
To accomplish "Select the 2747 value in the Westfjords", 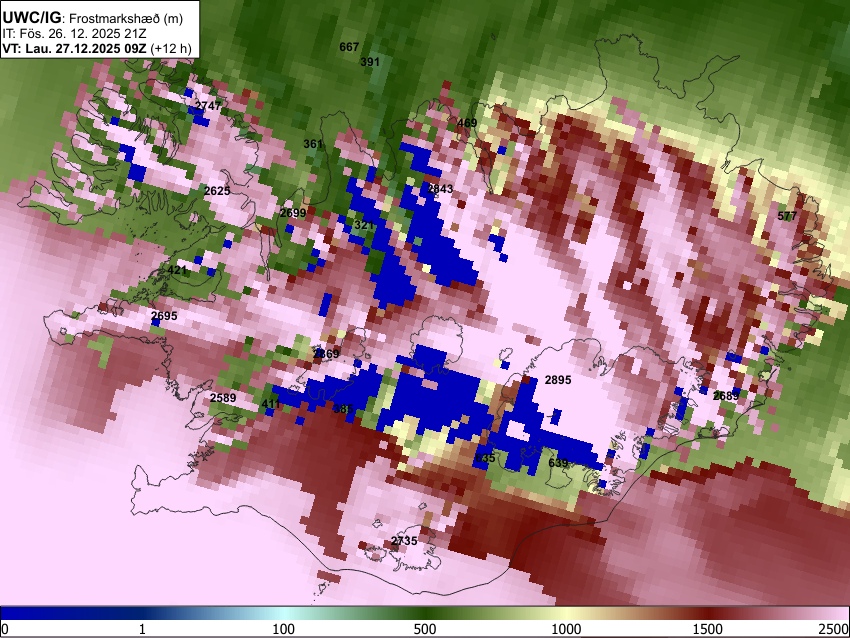I will click(x=208, y=106).
